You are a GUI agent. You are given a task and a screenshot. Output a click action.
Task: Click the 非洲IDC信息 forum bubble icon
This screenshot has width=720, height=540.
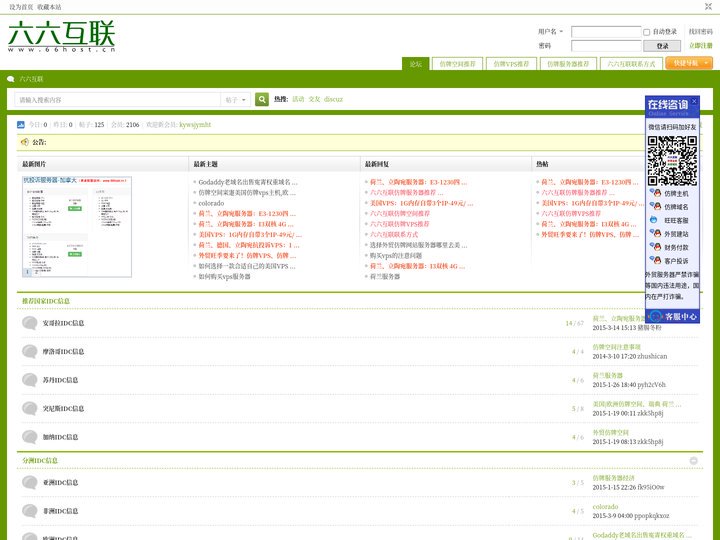pyautogui.click(x=30, y=511)
